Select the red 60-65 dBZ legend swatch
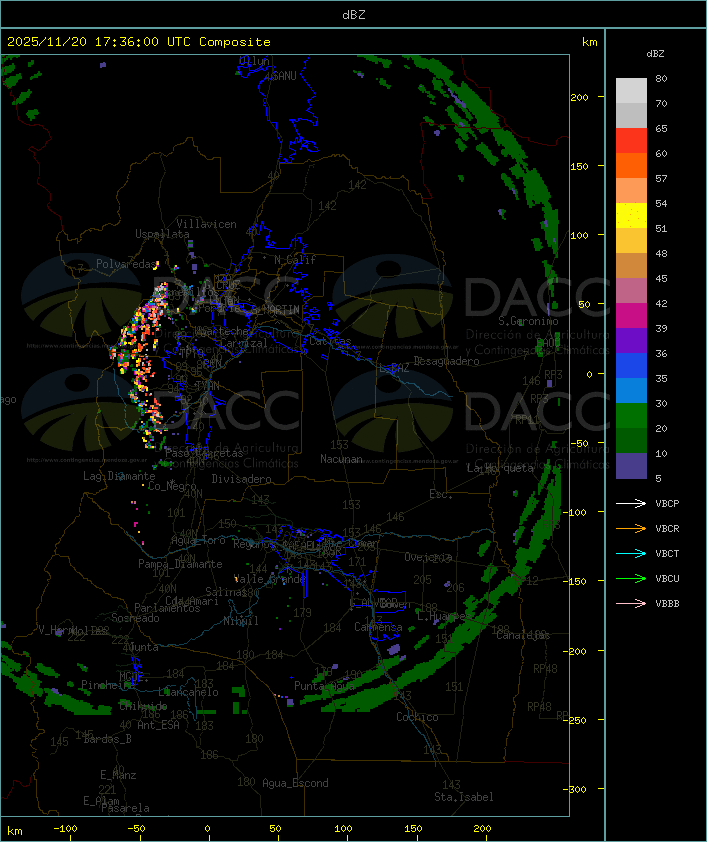The height and width of the screenshot is (842, 707). click(x=631, y=141)
